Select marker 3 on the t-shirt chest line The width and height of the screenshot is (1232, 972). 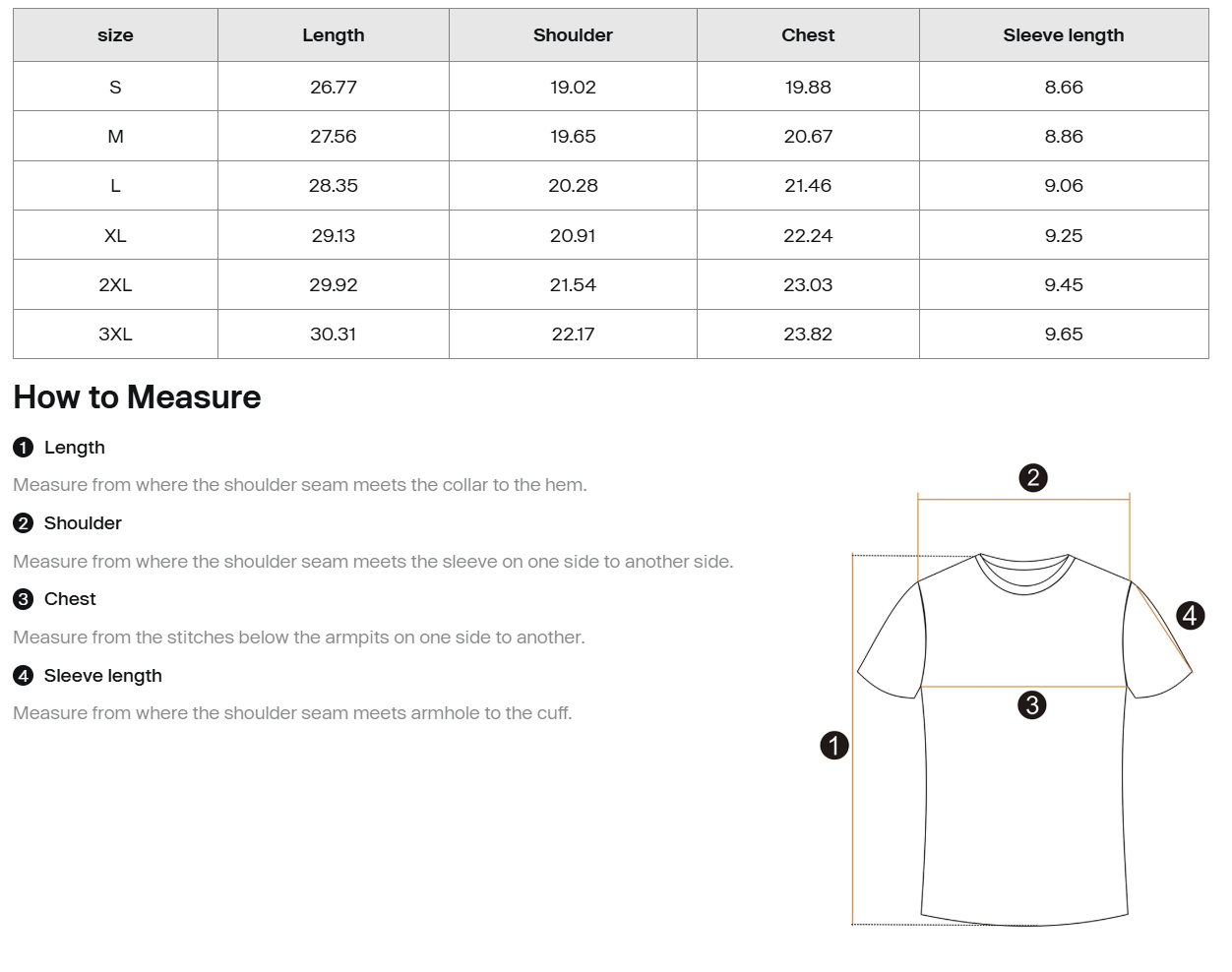point(1032,705)
